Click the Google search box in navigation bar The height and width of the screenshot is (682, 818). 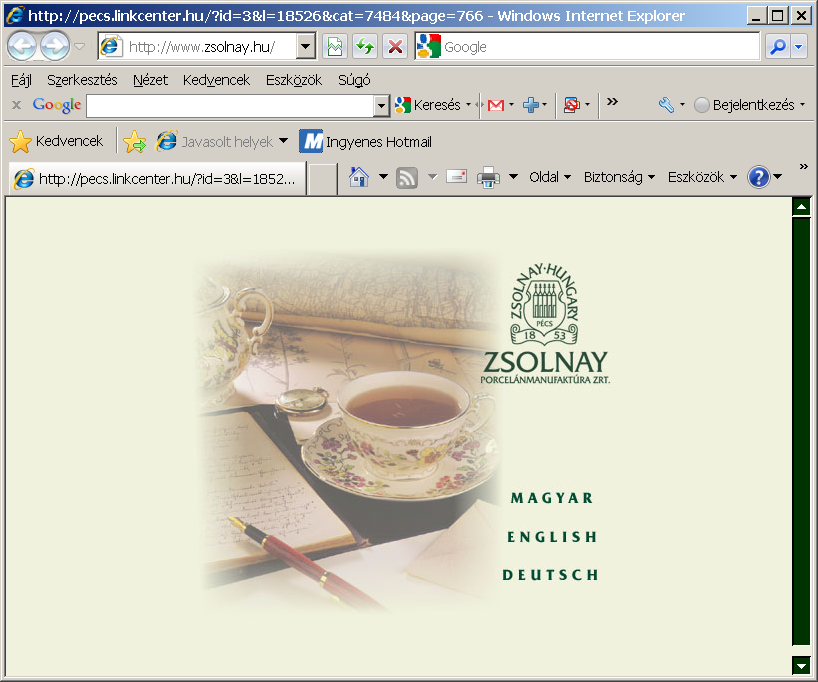[587, 47]
